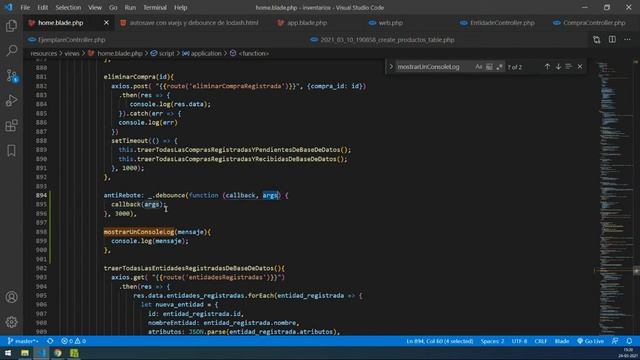Open the Bookmarks view icon
This screenshot has width=640, height=360.
click(x=11, y=151)
